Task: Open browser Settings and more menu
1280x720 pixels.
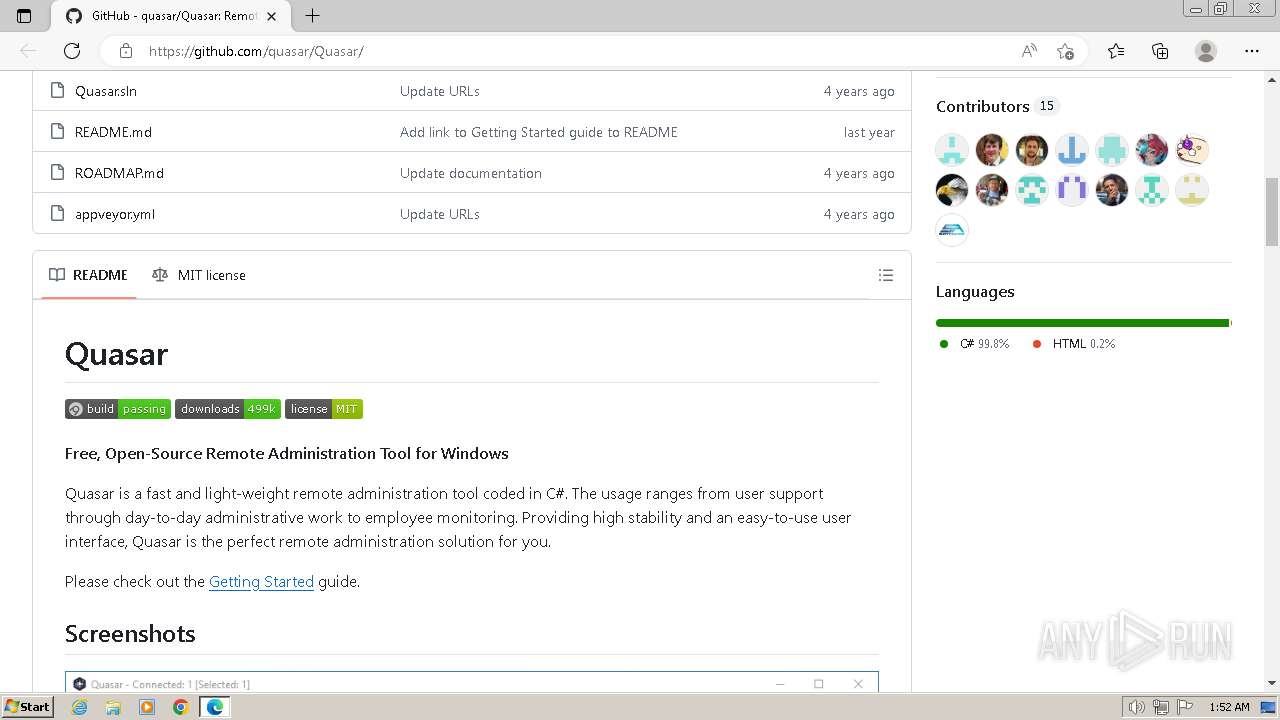Action: click(x=1252, y=51)
